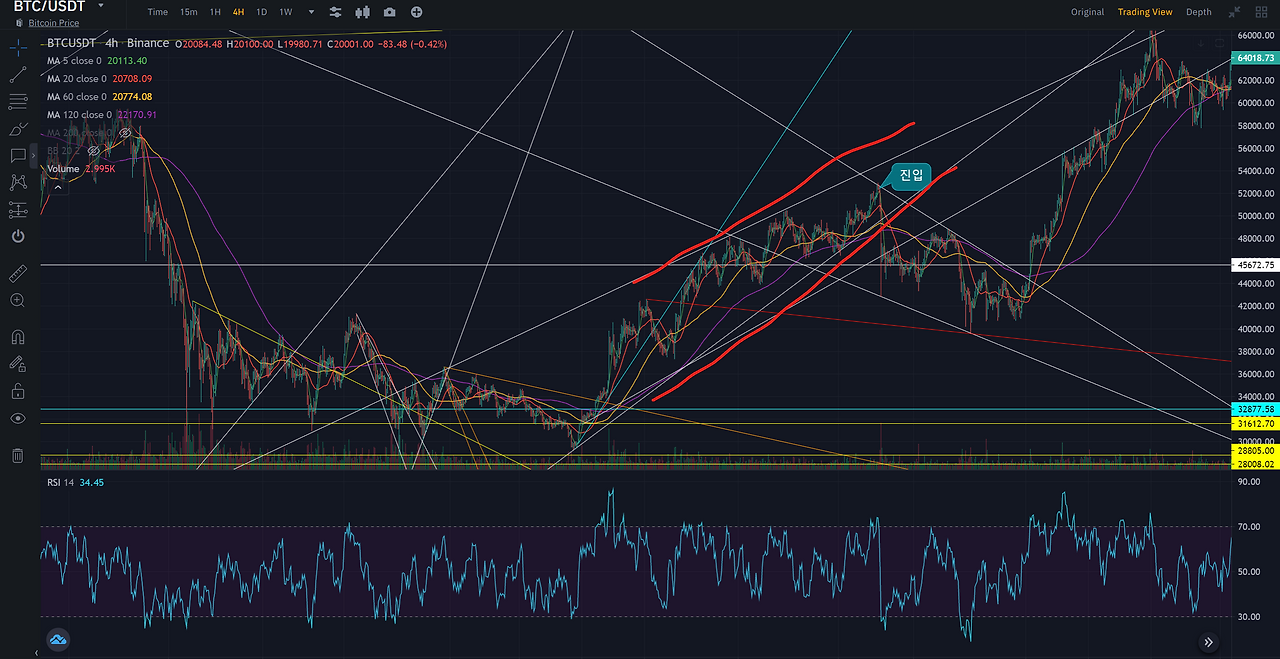Show the hidden MA 200 indicator
The width and height of the screenshot is (1280, 659).
tap(125, 132)
